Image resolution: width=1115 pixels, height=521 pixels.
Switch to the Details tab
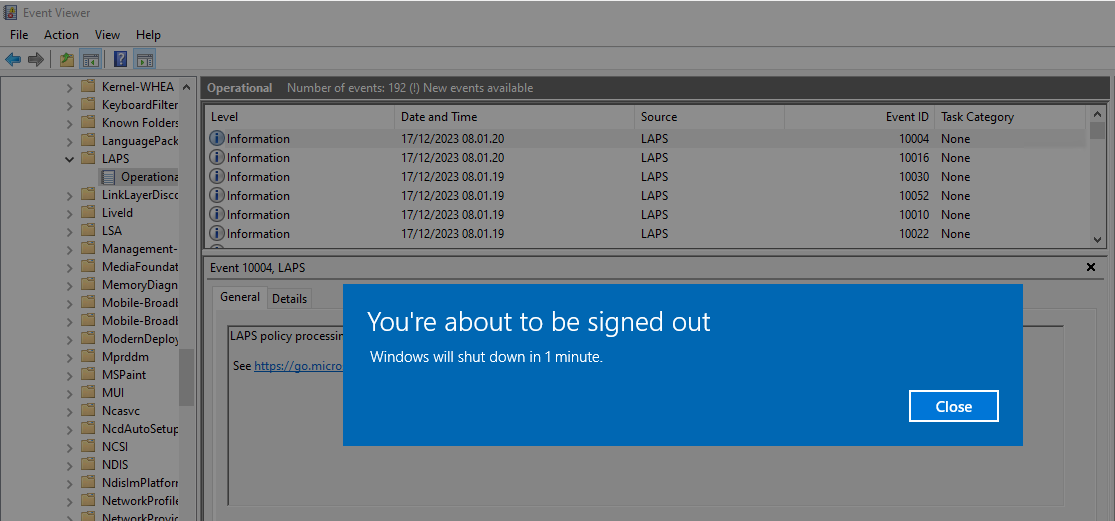[289, 299]
